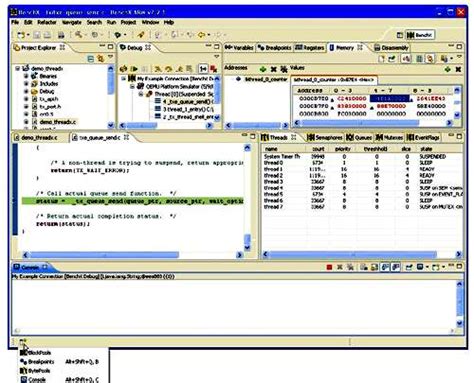Open New wizard dropdown arrow

[x=28, y=35]
